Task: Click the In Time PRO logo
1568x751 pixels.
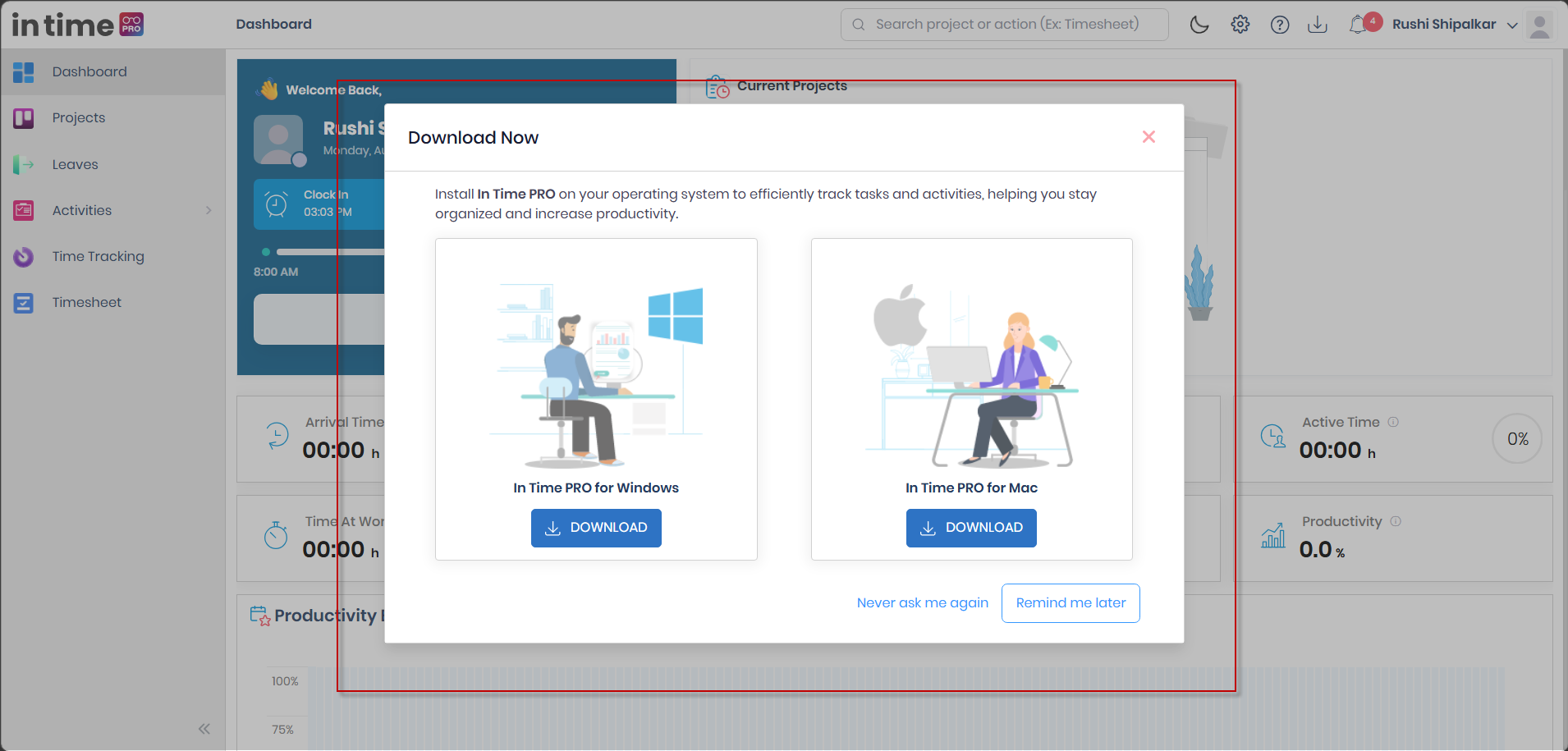Action: coord(78,25)
